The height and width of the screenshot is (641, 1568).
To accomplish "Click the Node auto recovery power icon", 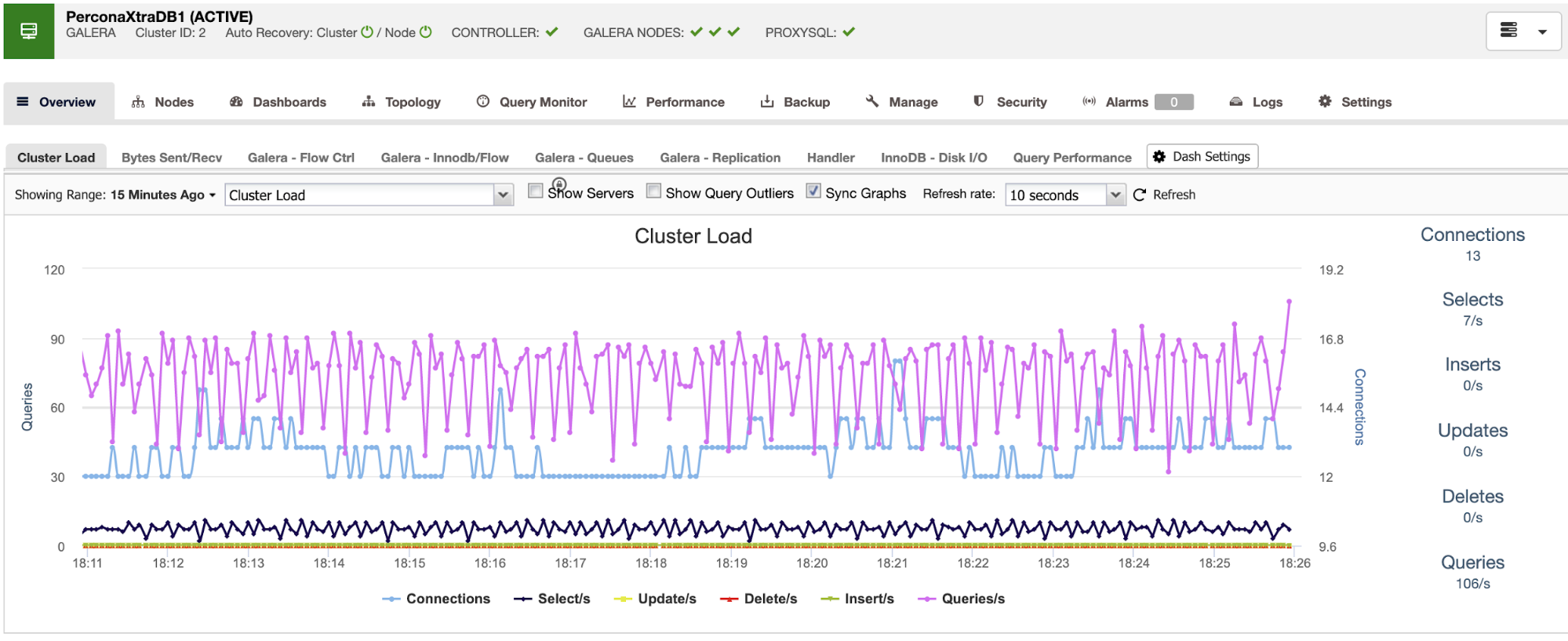I will 426,32.
